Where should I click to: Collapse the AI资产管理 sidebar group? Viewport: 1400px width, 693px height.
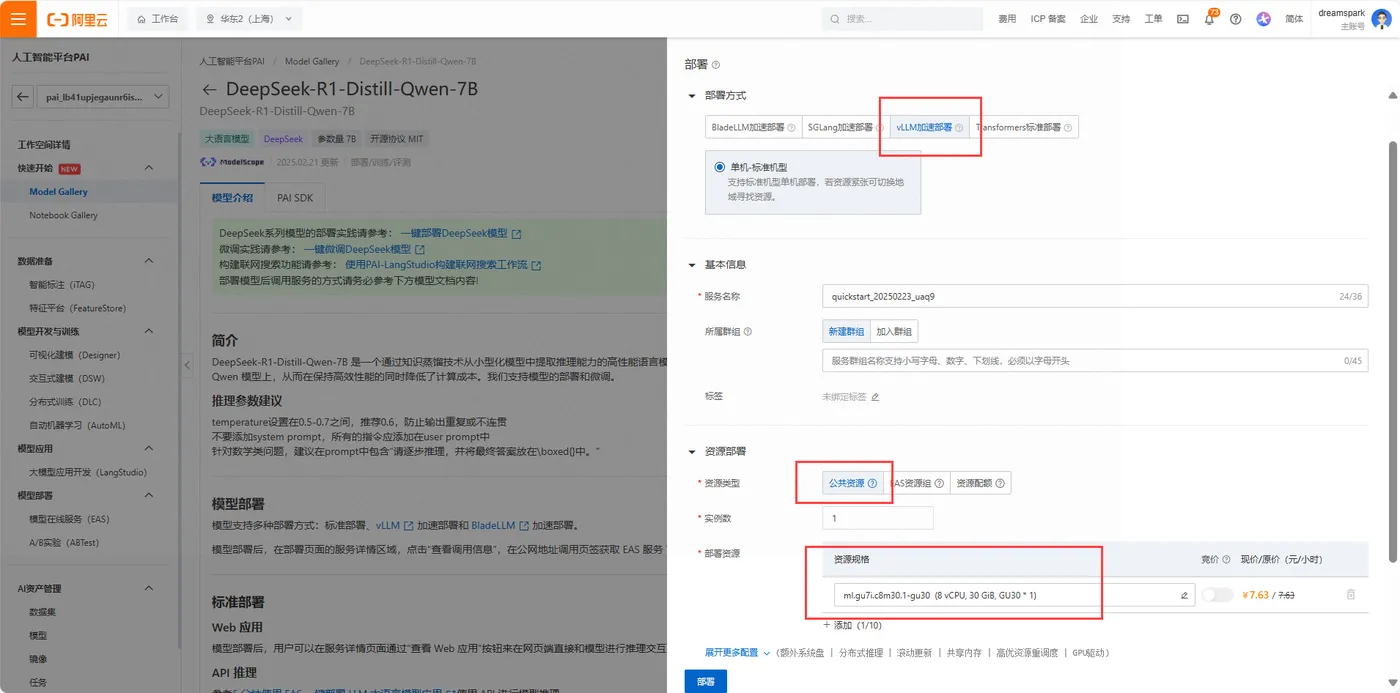click(x=149, y=589)
